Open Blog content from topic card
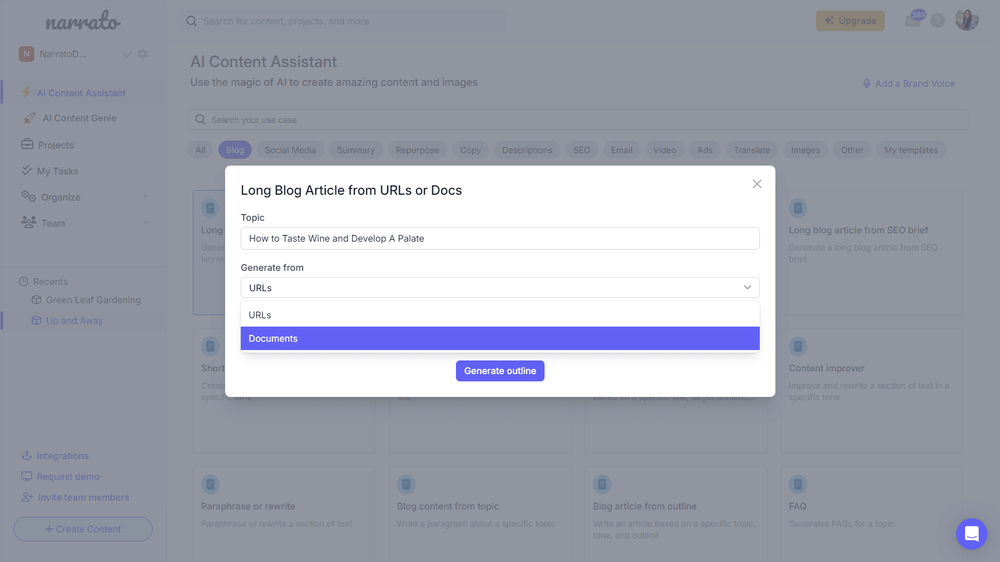 (480, 514)
